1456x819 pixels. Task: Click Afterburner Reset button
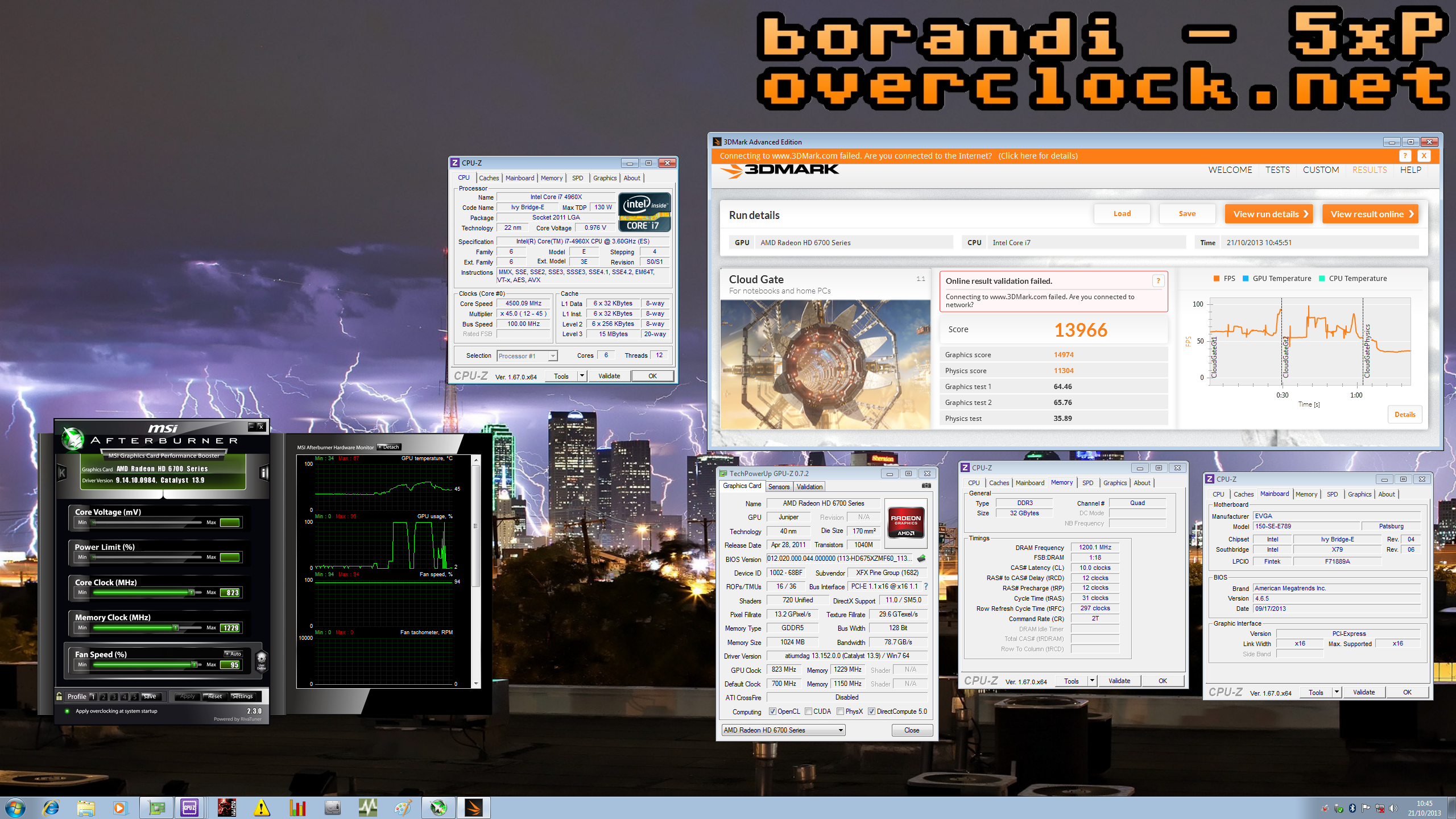(214, 696)
